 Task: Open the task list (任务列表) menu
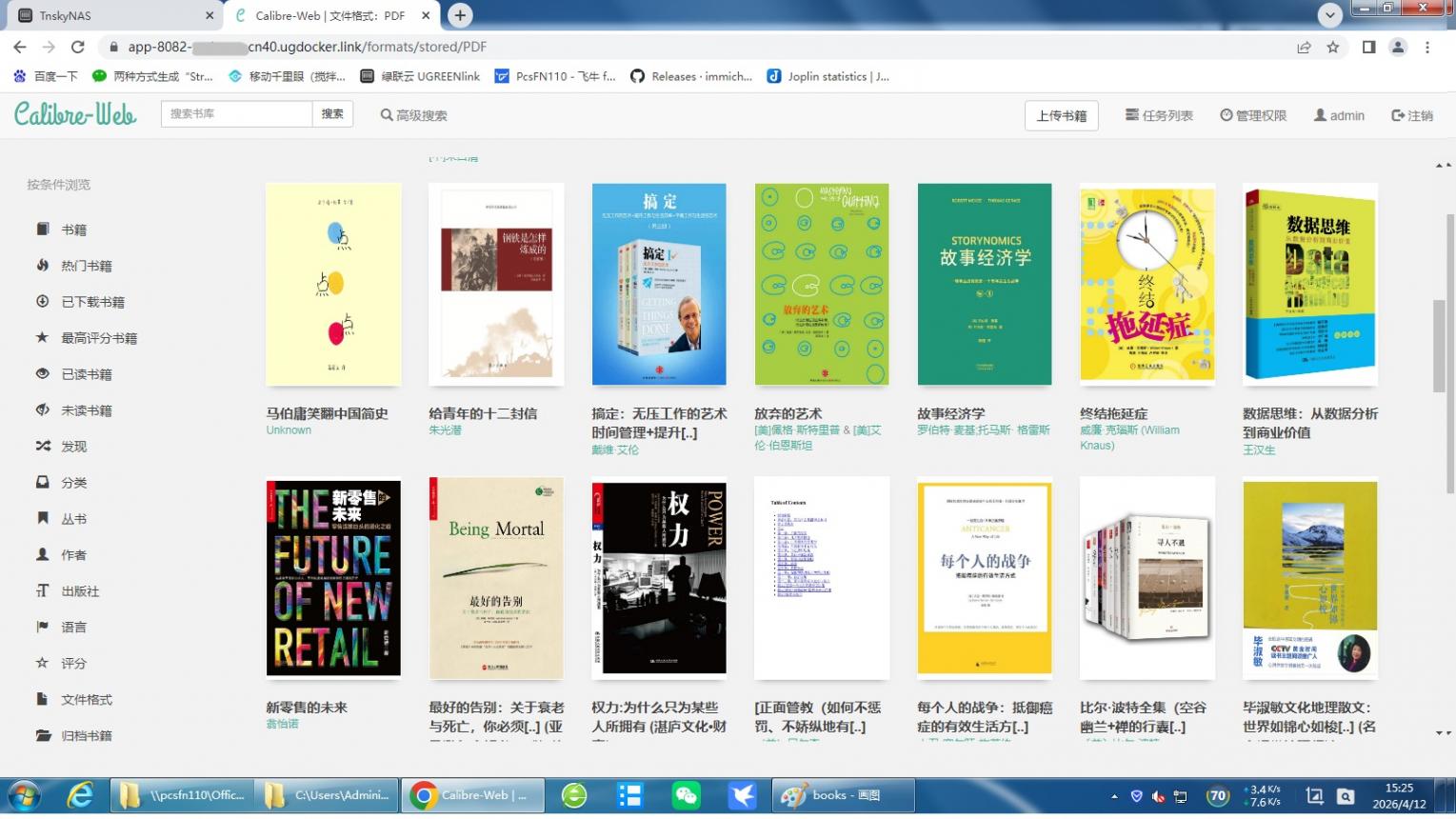coord(1159,115)
